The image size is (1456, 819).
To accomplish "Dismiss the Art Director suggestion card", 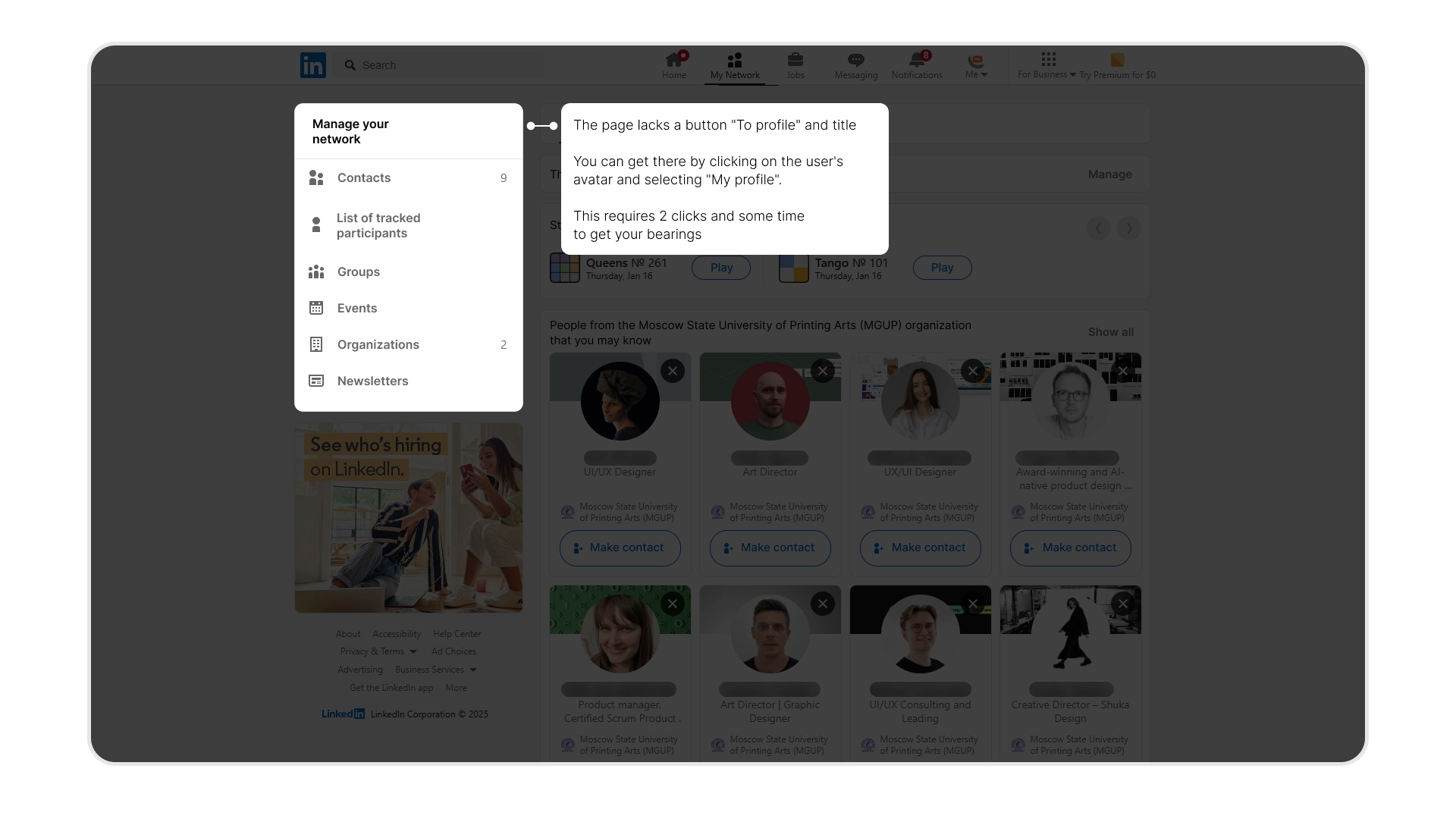I will [822, 371].
